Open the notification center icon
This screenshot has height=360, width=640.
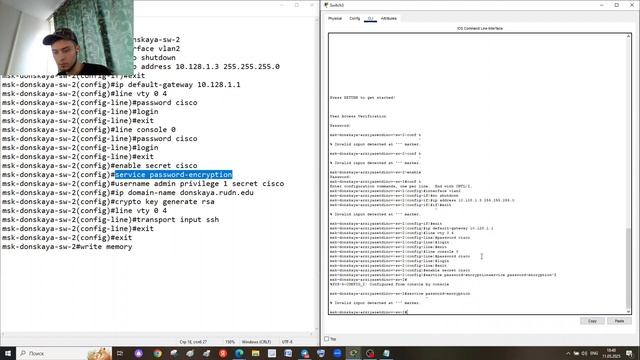(629, 353)
